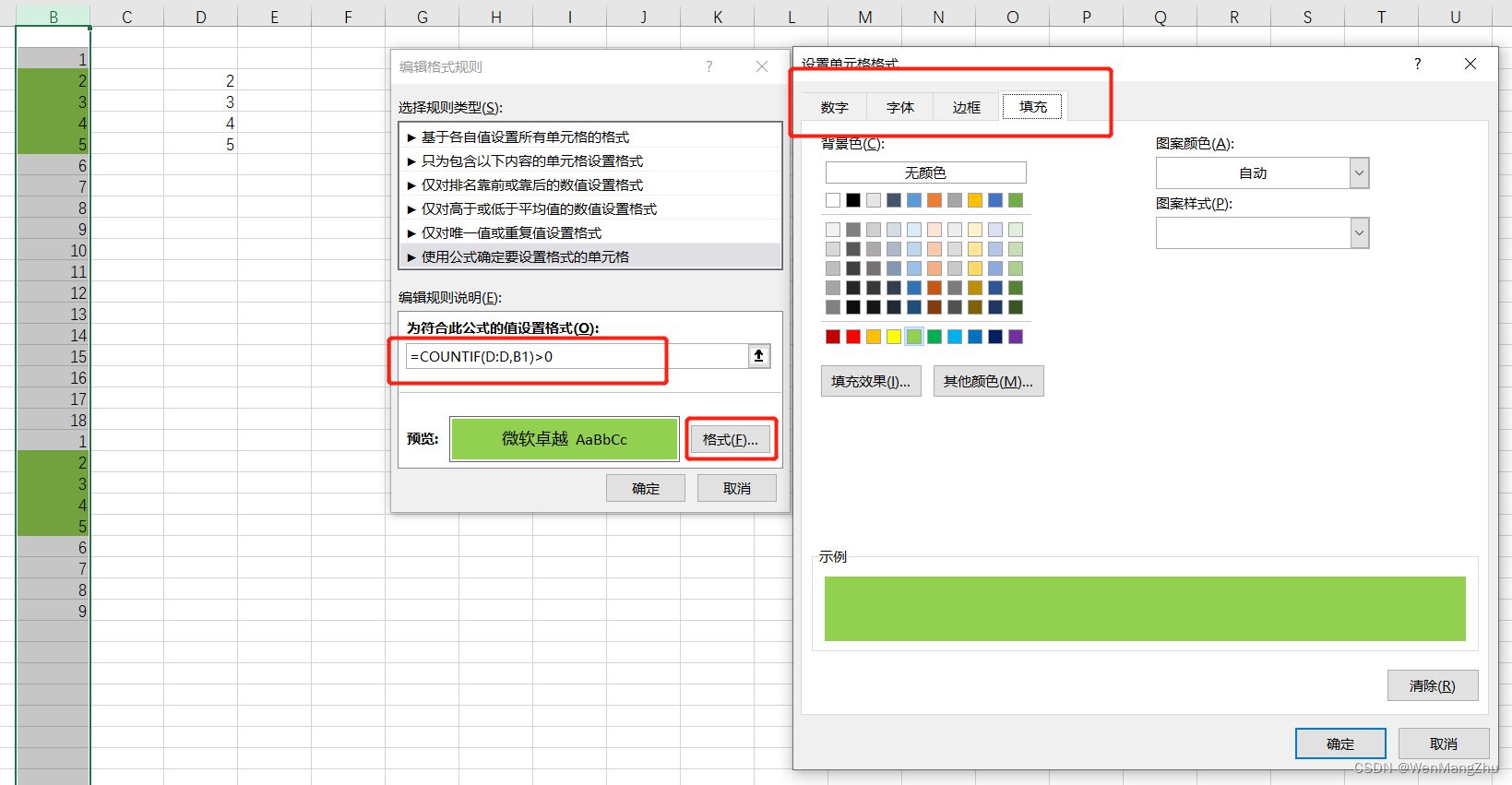Pick the purple standard color swatch

1016,337
